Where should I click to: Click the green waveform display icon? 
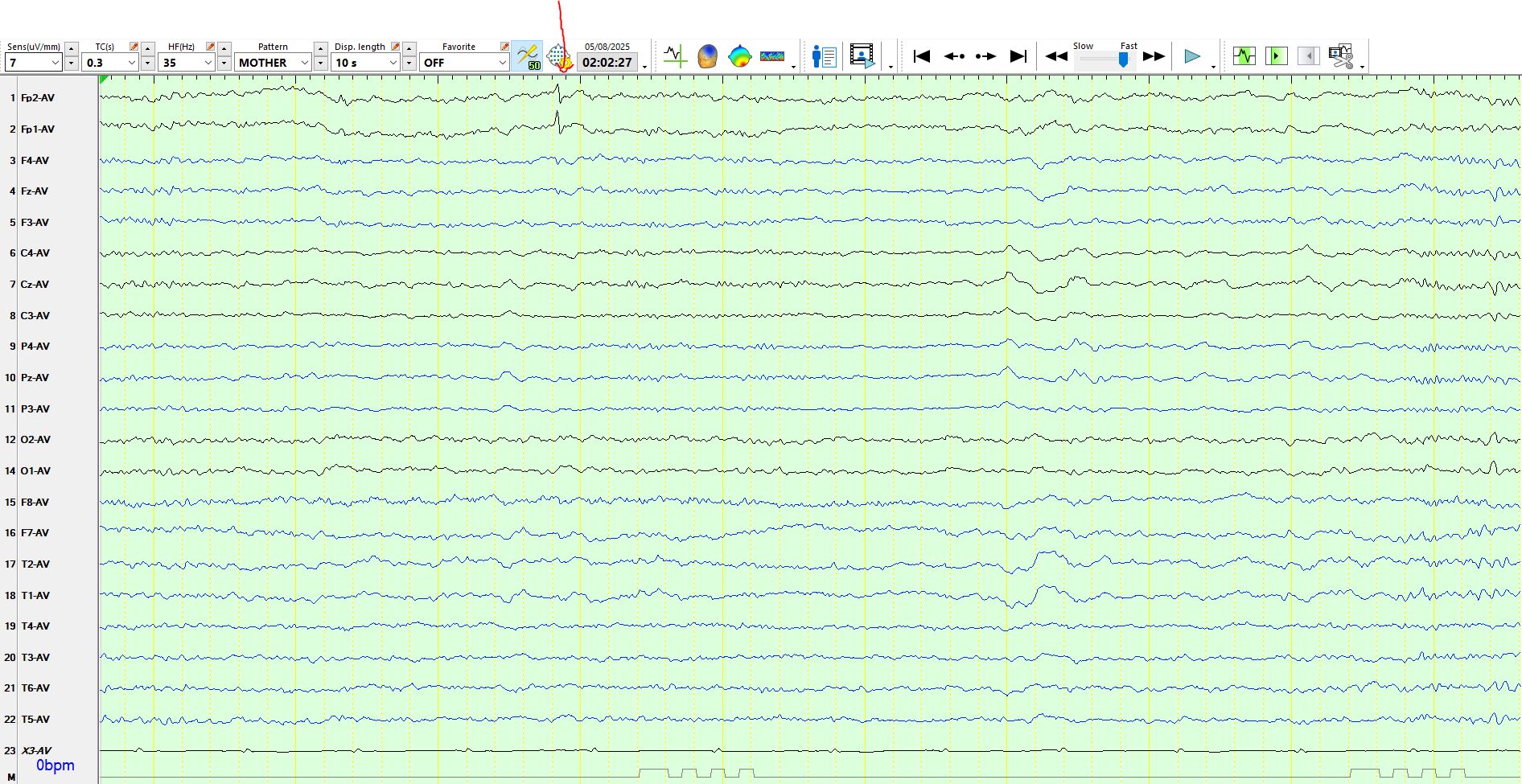(x=1244, y=56)
